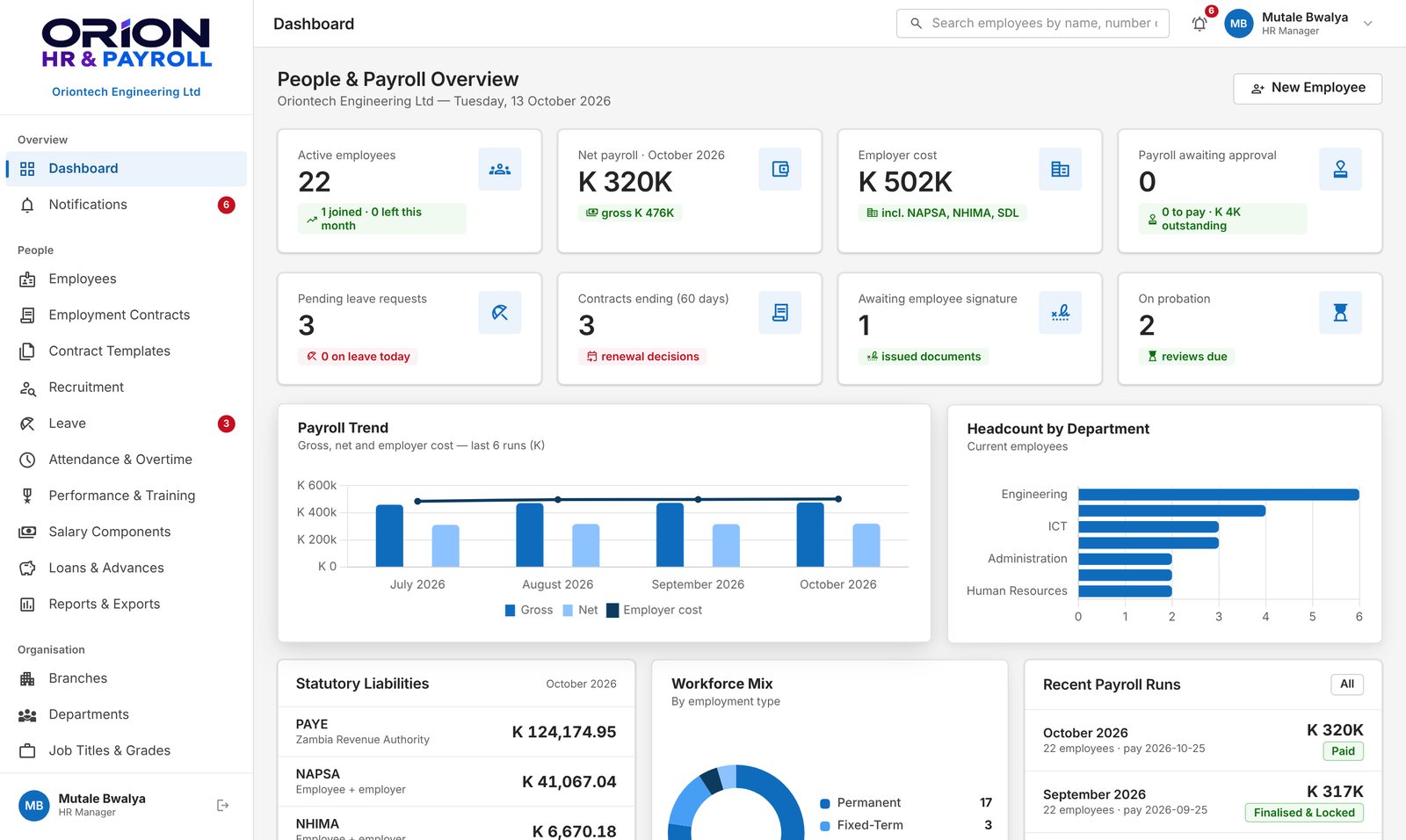Viewport: 1406px width, 840px height.
Task: Click the 'incl. NAPSA, NHIMA, SDL' tag
Action: pyautogui.click(x=943, y=214)
